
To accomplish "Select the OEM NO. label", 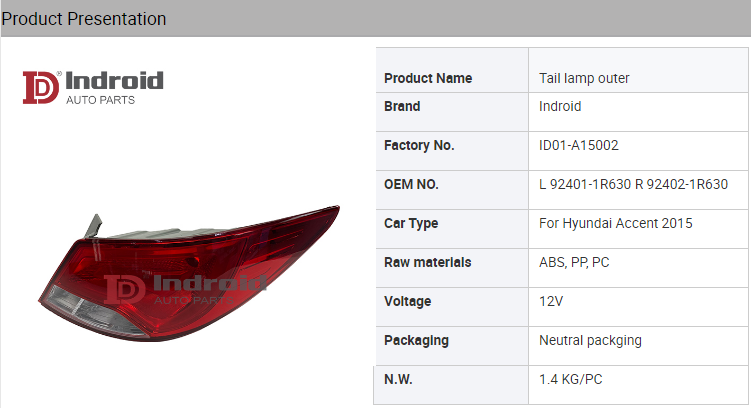I will 411,184.
